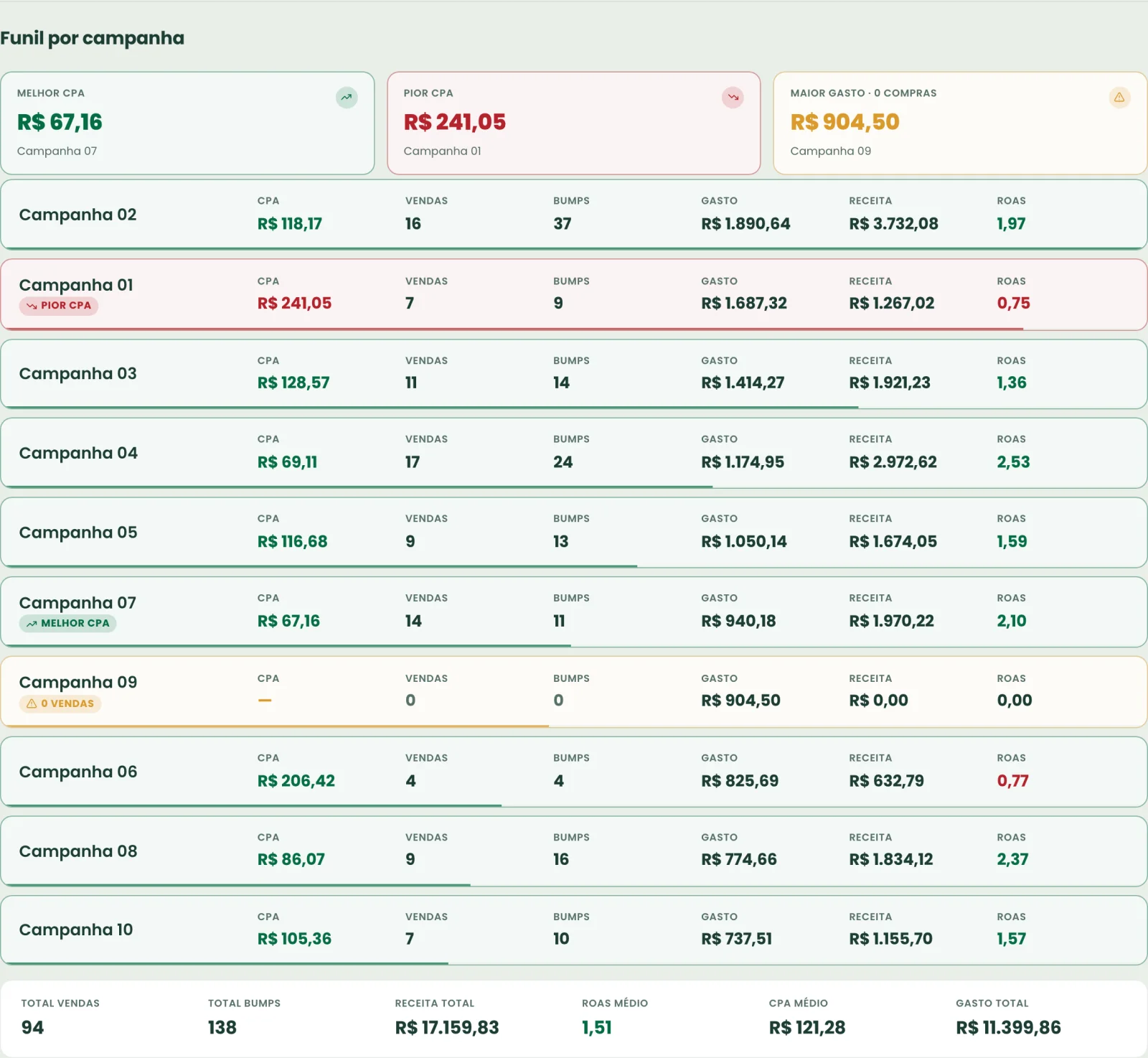Click receita value R$ 1.674,05

click(893, 542)
